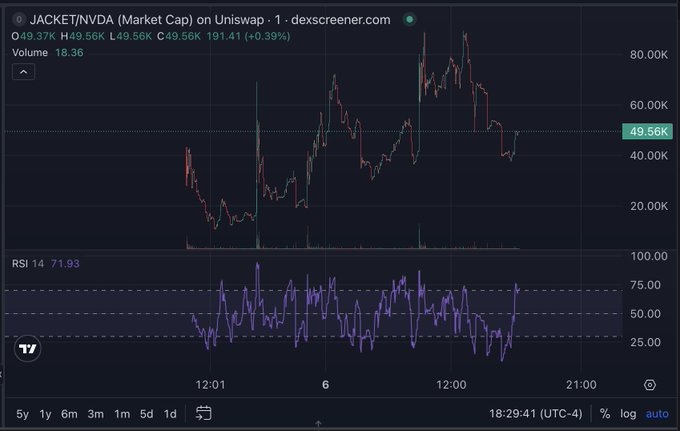This screenshot has width=680, height=431.
Task: Click the 20.00K price axis label
Action: pyautogui.click(x=649, y=206)
